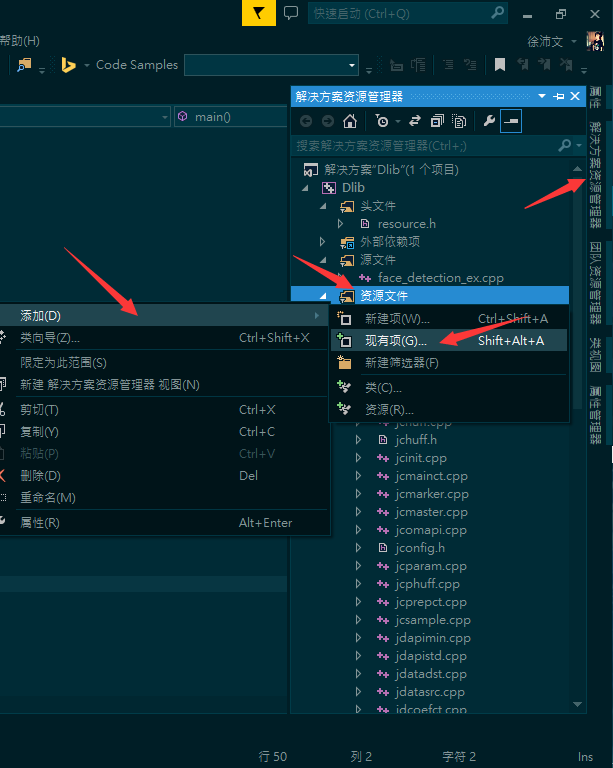
Task: Click the yellow notifications filter flag icon
Action: [x=259, y=13]
